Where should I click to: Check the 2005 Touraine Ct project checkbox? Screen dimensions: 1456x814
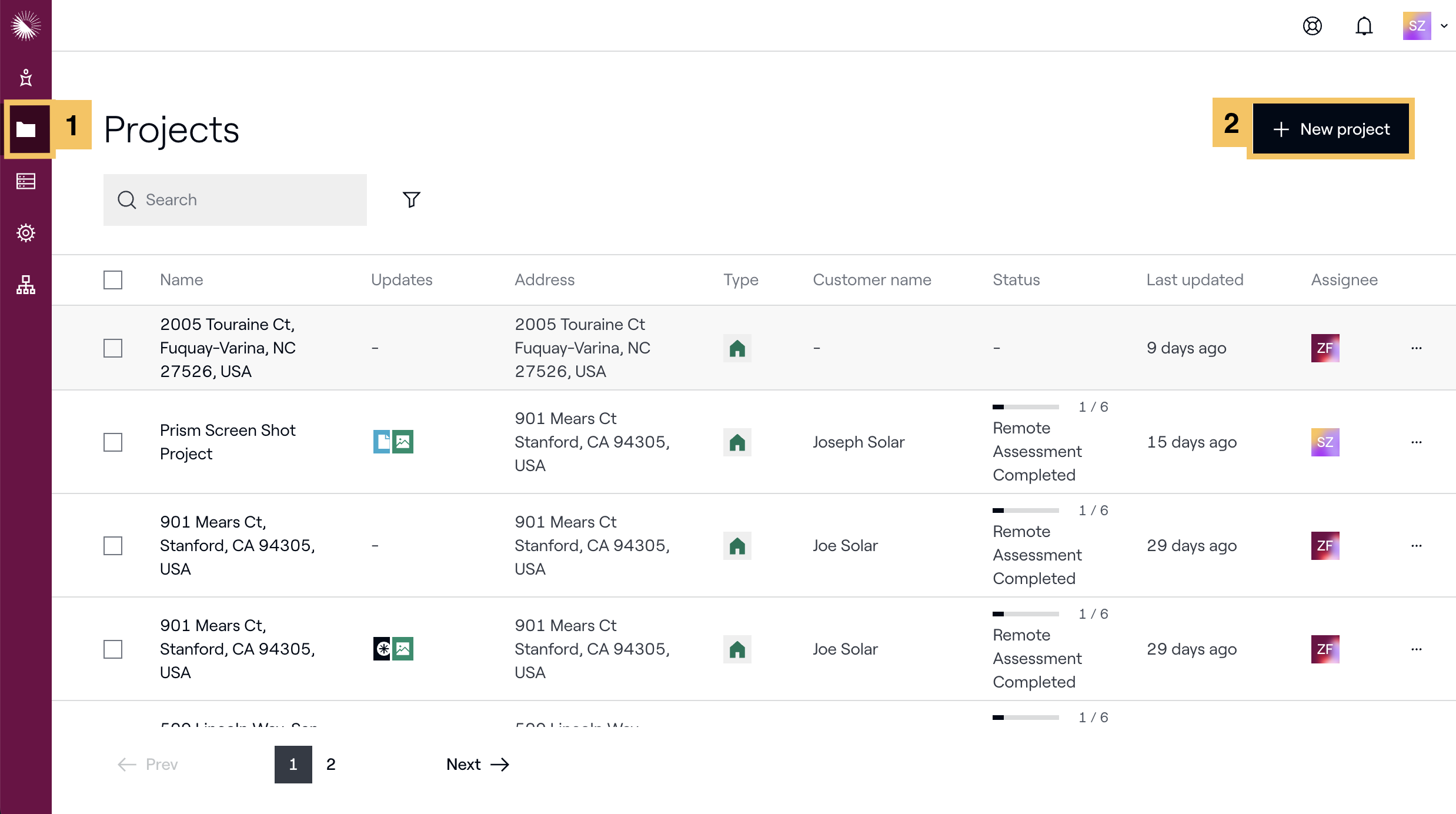[x=113, y=348]
